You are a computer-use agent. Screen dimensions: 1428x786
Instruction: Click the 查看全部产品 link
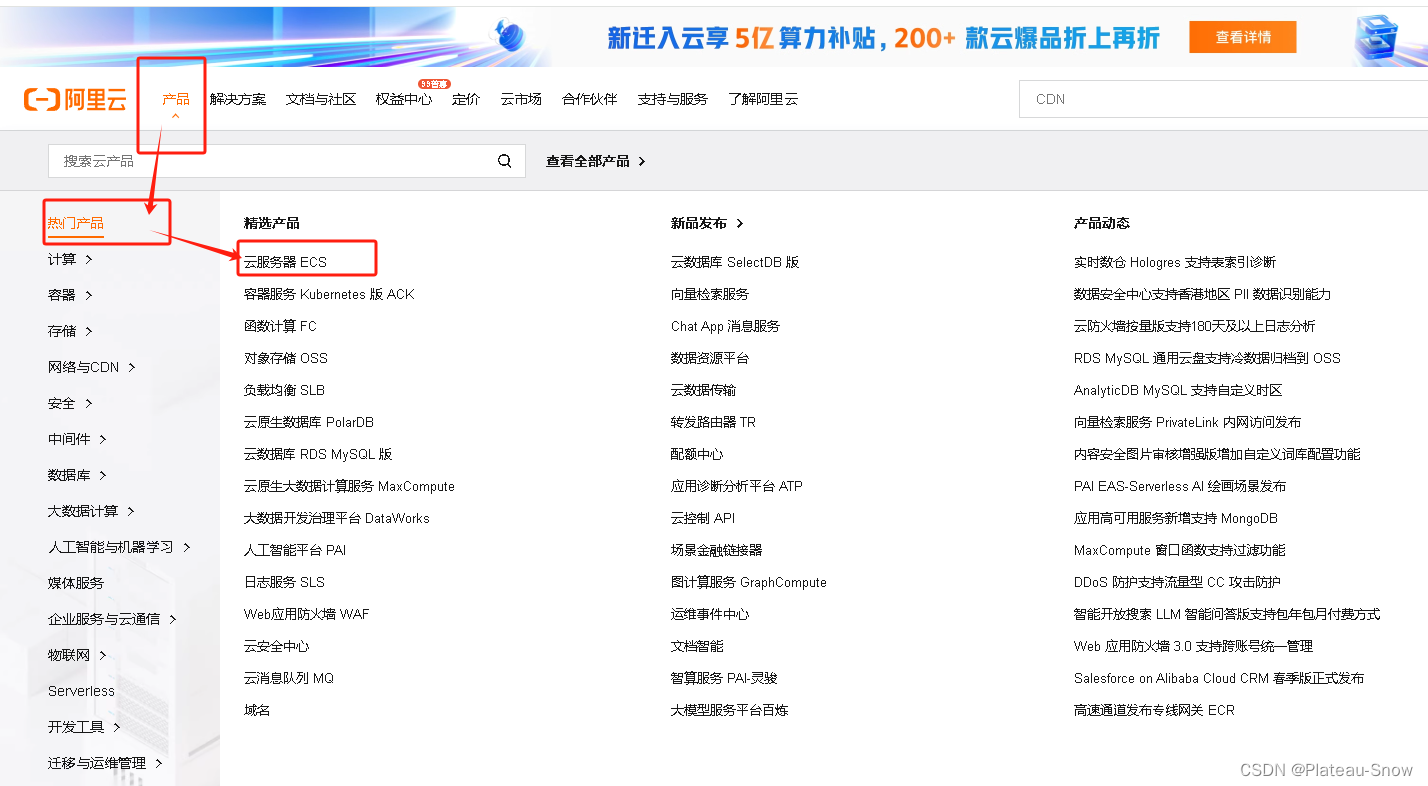pos(596,161)
